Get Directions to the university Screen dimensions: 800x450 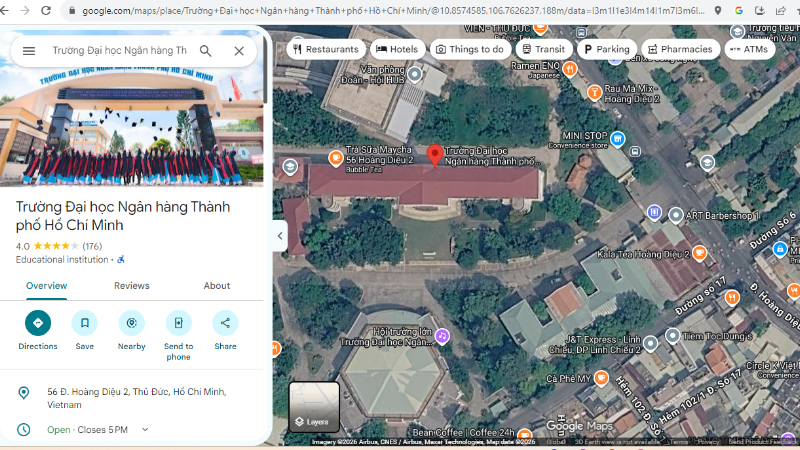pos(38,323)
